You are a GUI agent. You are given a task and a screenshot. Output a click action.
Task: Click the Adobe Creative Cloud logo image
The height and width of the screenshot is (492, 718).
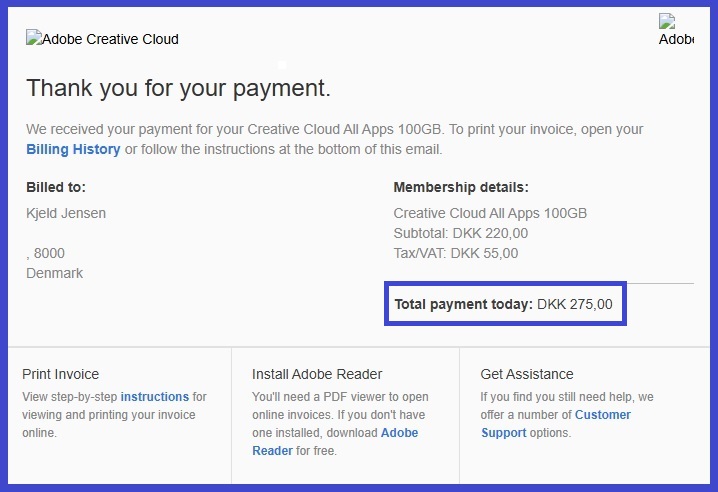coord(102,39)
